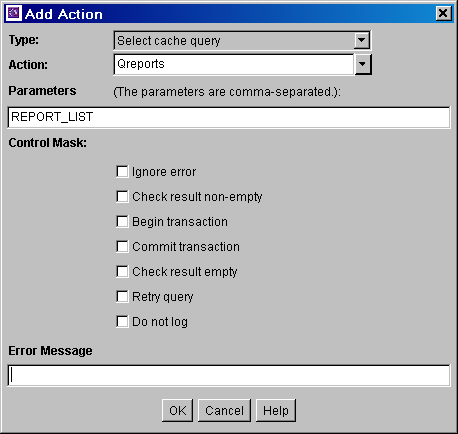The image size is (458, 434).
Task: Click the Parameters label
Action: tap(42, 91)
